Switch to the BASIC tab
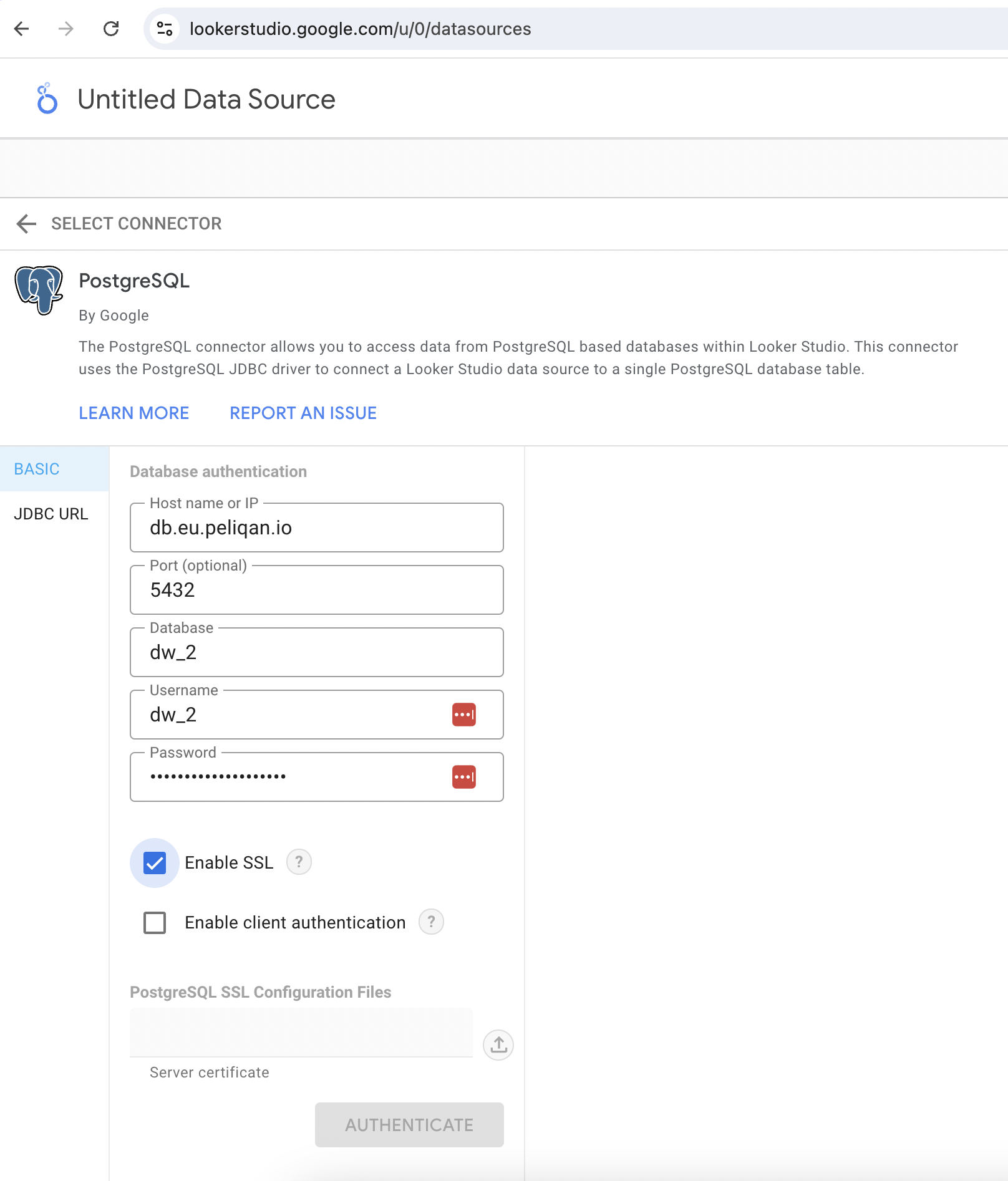1008x1181 pixels. [x=54, y=469]
